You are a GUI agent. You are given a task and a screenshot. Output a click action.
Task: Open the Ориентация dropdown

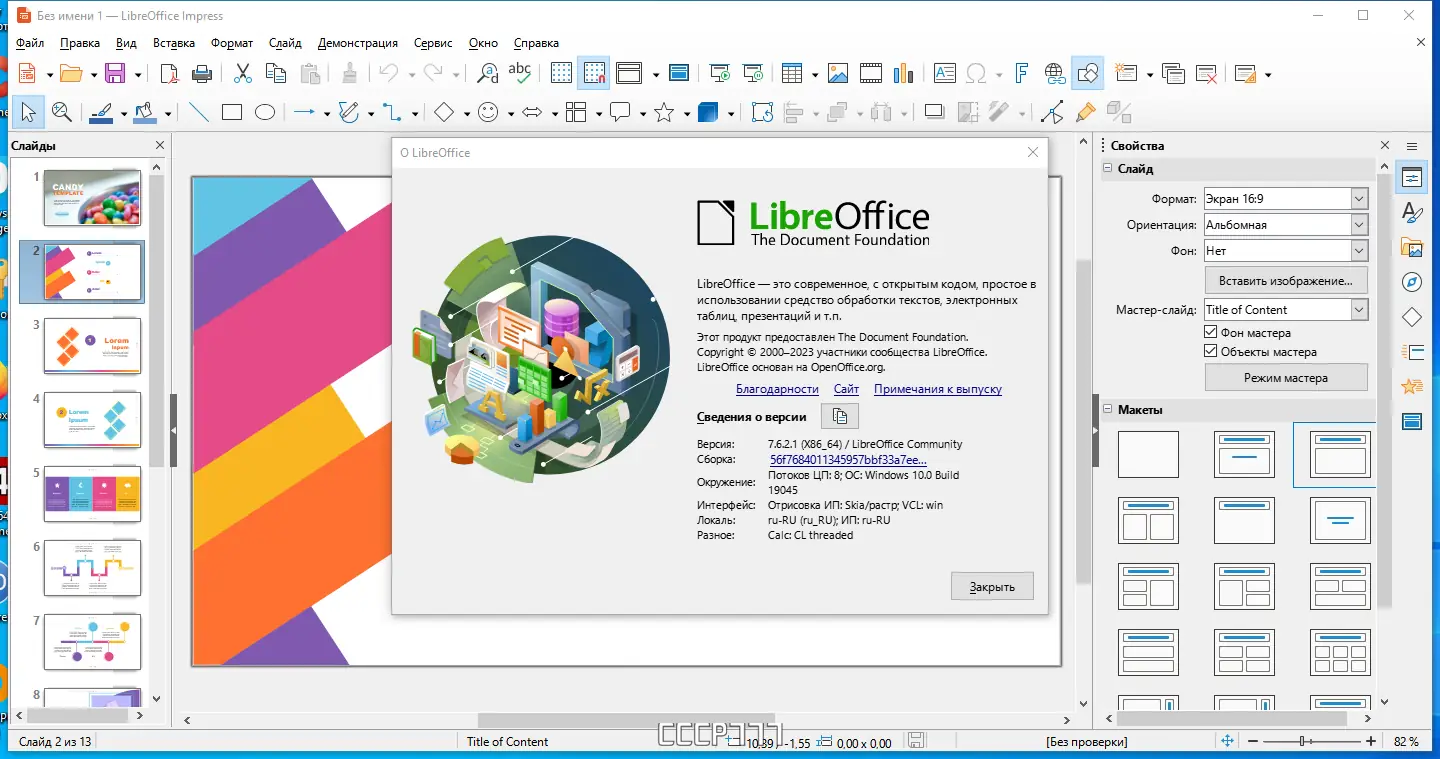pyautogui.click(x=1285, y=225)
